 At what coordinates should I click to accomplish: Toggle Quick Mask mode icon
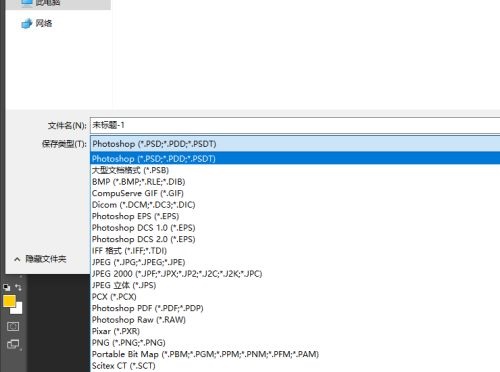pos(13,326)
